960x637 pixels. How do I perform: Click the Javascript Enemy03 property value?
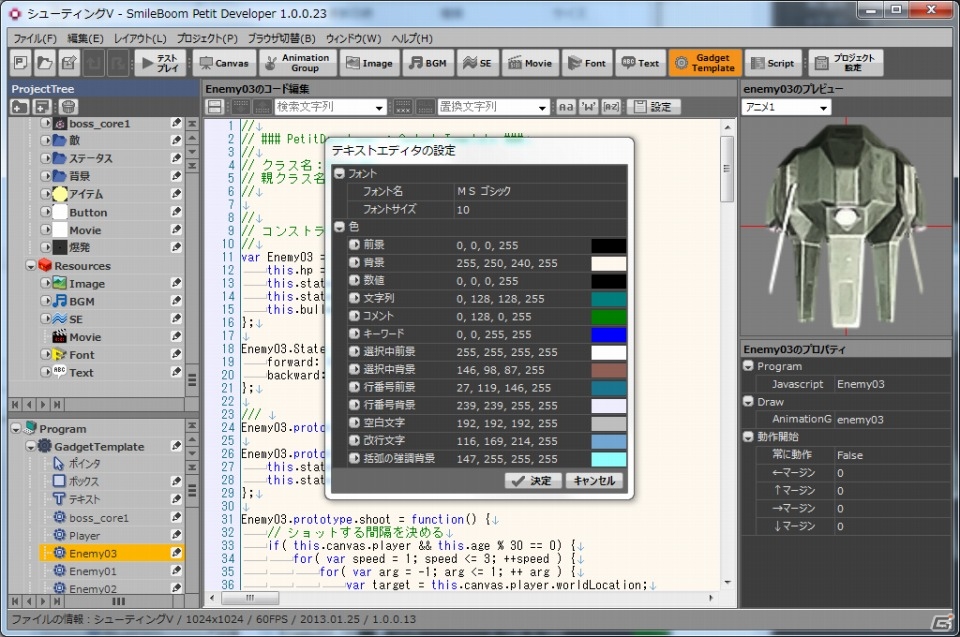[891, 384]
